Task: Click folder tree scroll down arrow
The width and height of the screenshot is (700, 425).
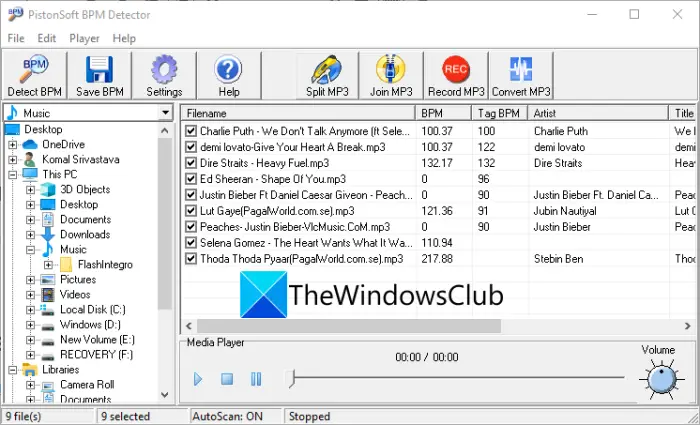Action: [165, 395]
